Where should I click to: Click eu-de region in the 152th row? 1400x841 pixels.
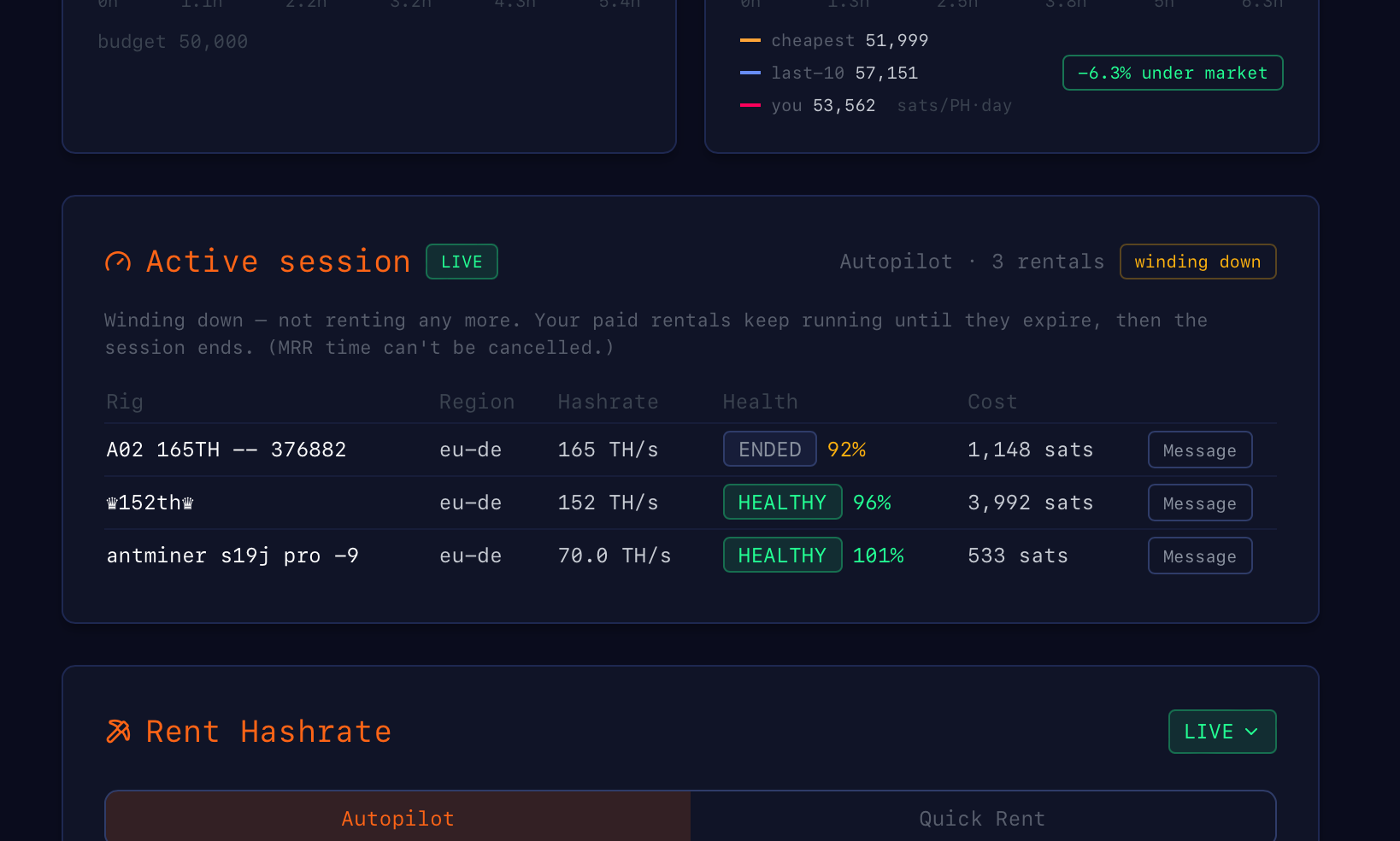[471, 503]
